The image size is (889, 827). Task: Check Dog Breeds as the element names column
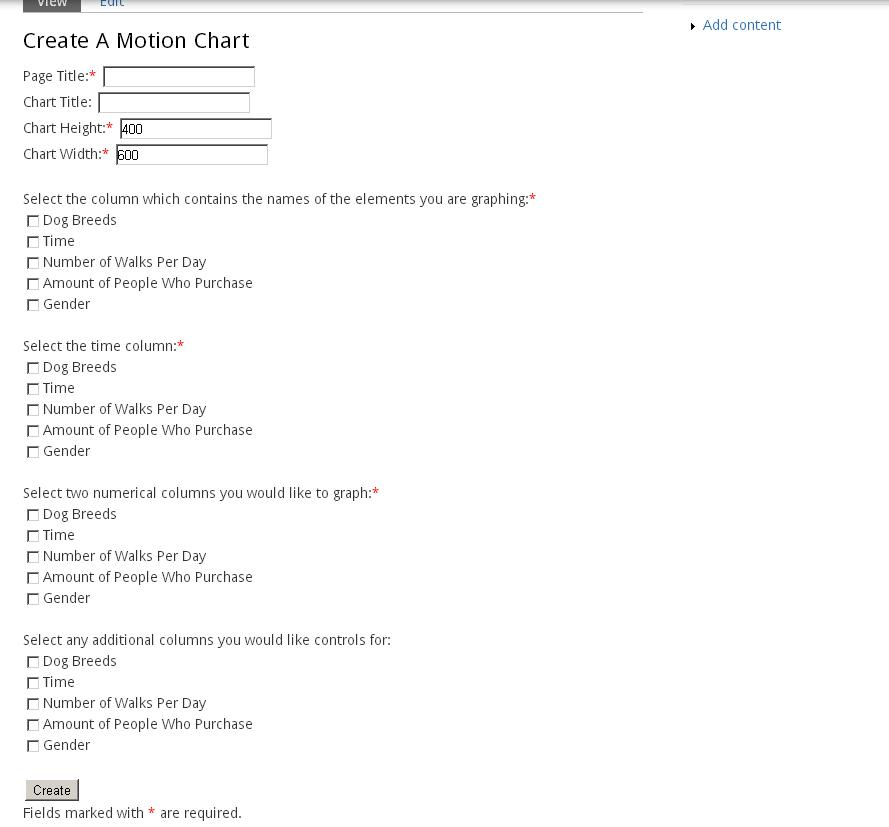tap(33, 220)
